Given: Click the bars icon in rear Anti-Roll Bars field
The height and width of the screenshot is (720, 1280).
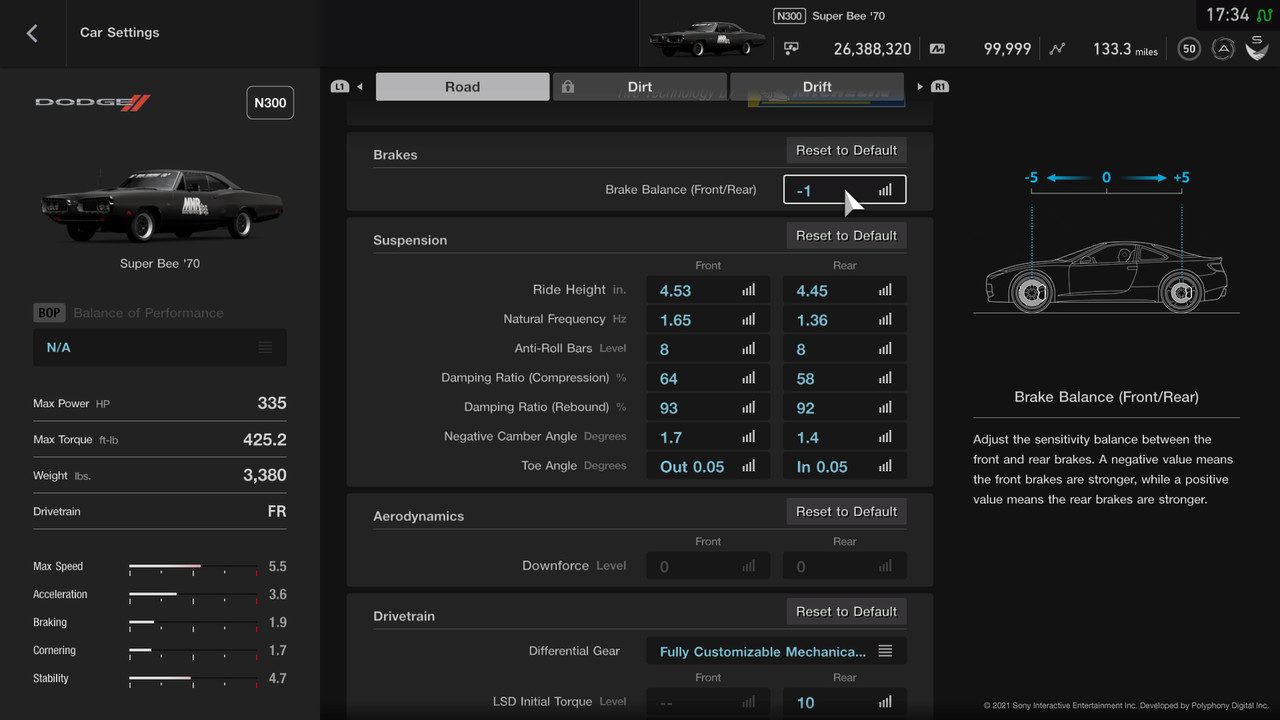Looking at the screenshot, I should click(x=885, y=349).
